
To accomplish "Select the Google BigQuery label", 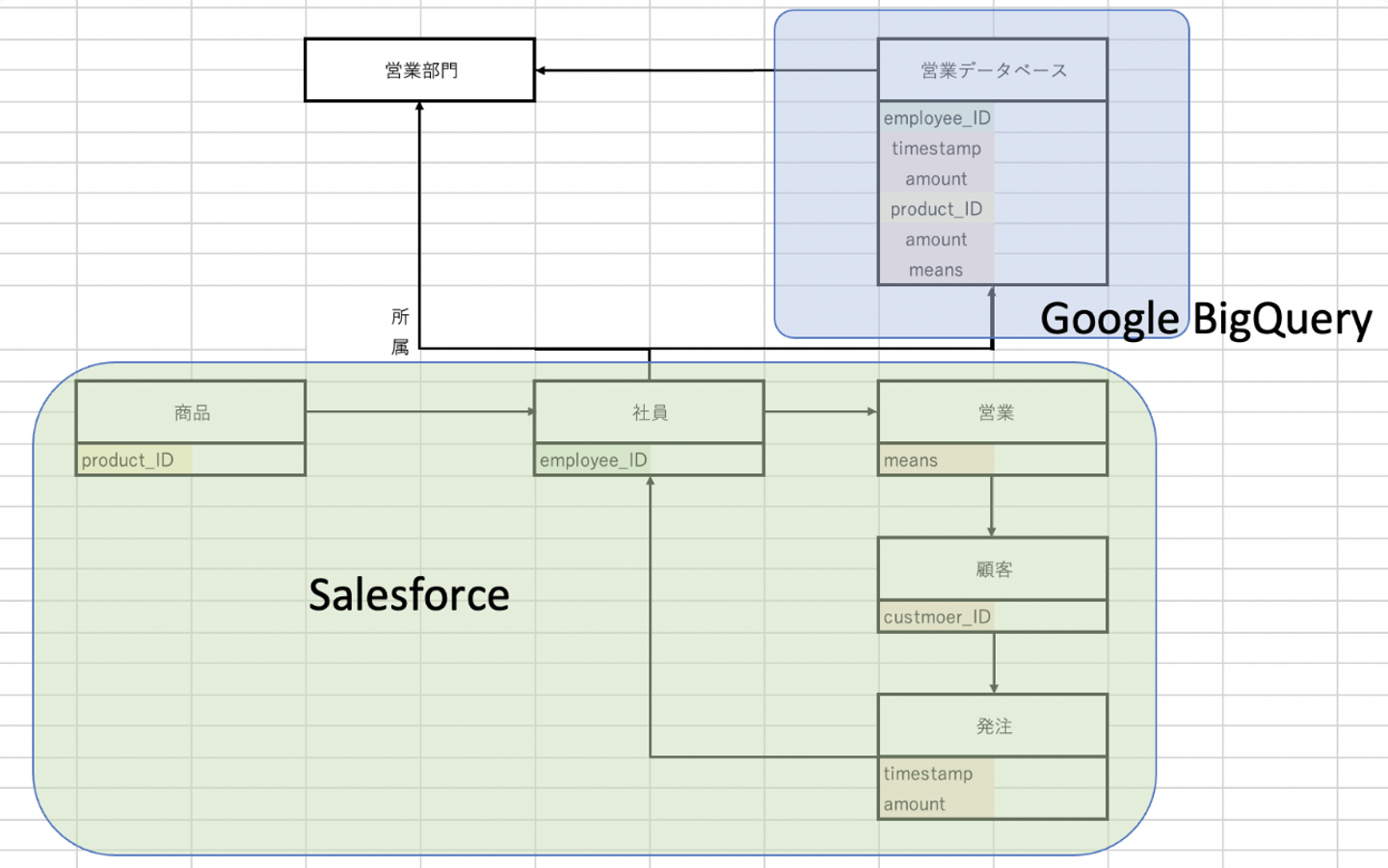I will click(1206, 319).
